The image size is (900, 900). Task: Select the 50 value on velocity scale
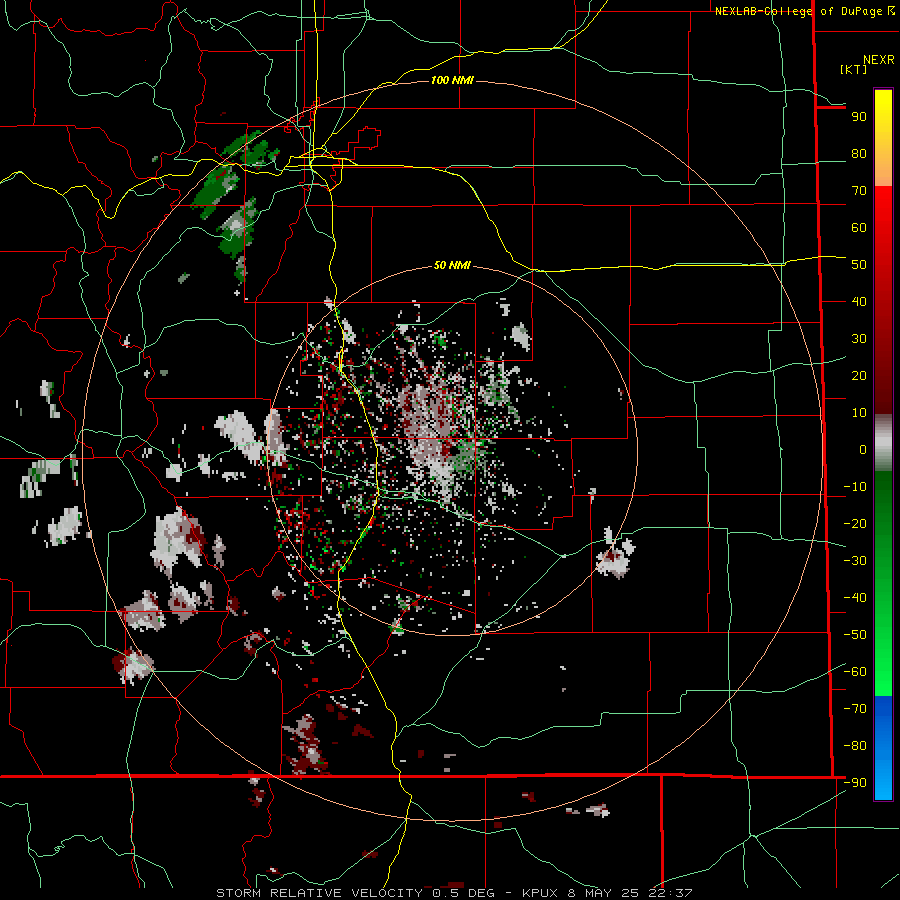859,265
